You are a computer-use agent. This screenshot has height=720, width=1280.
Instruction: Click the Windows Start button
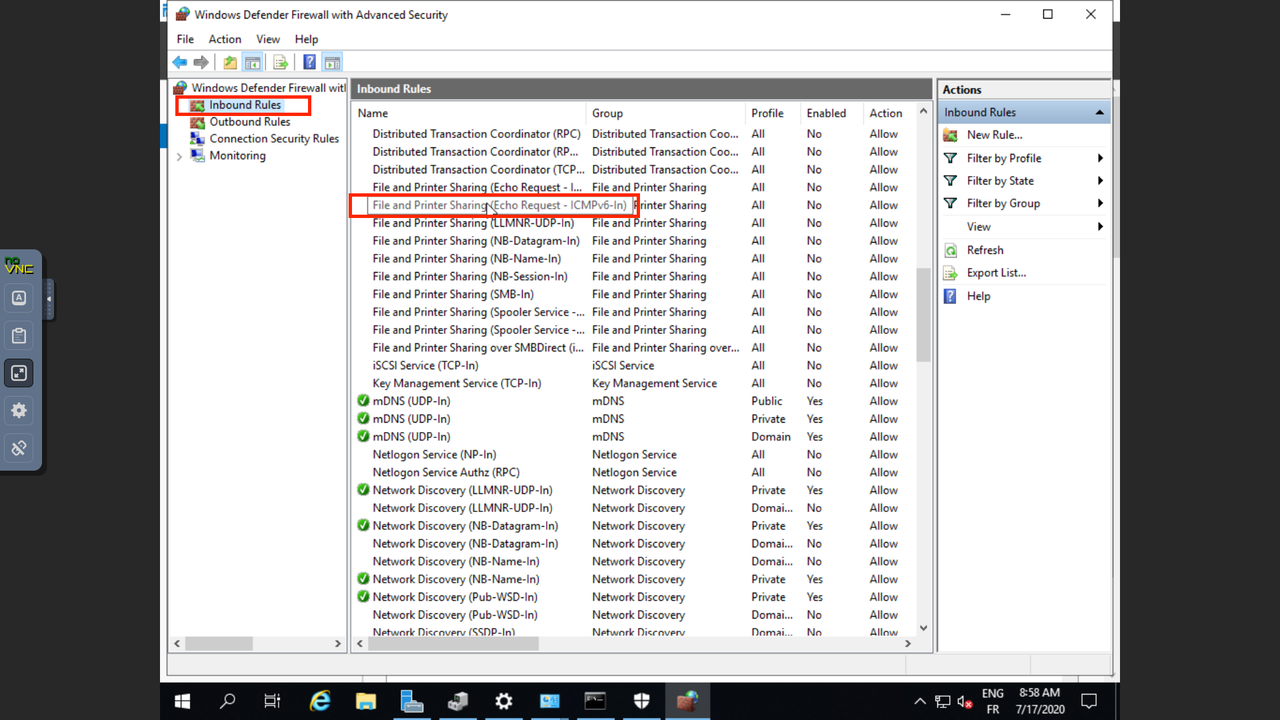click(183, 701)
